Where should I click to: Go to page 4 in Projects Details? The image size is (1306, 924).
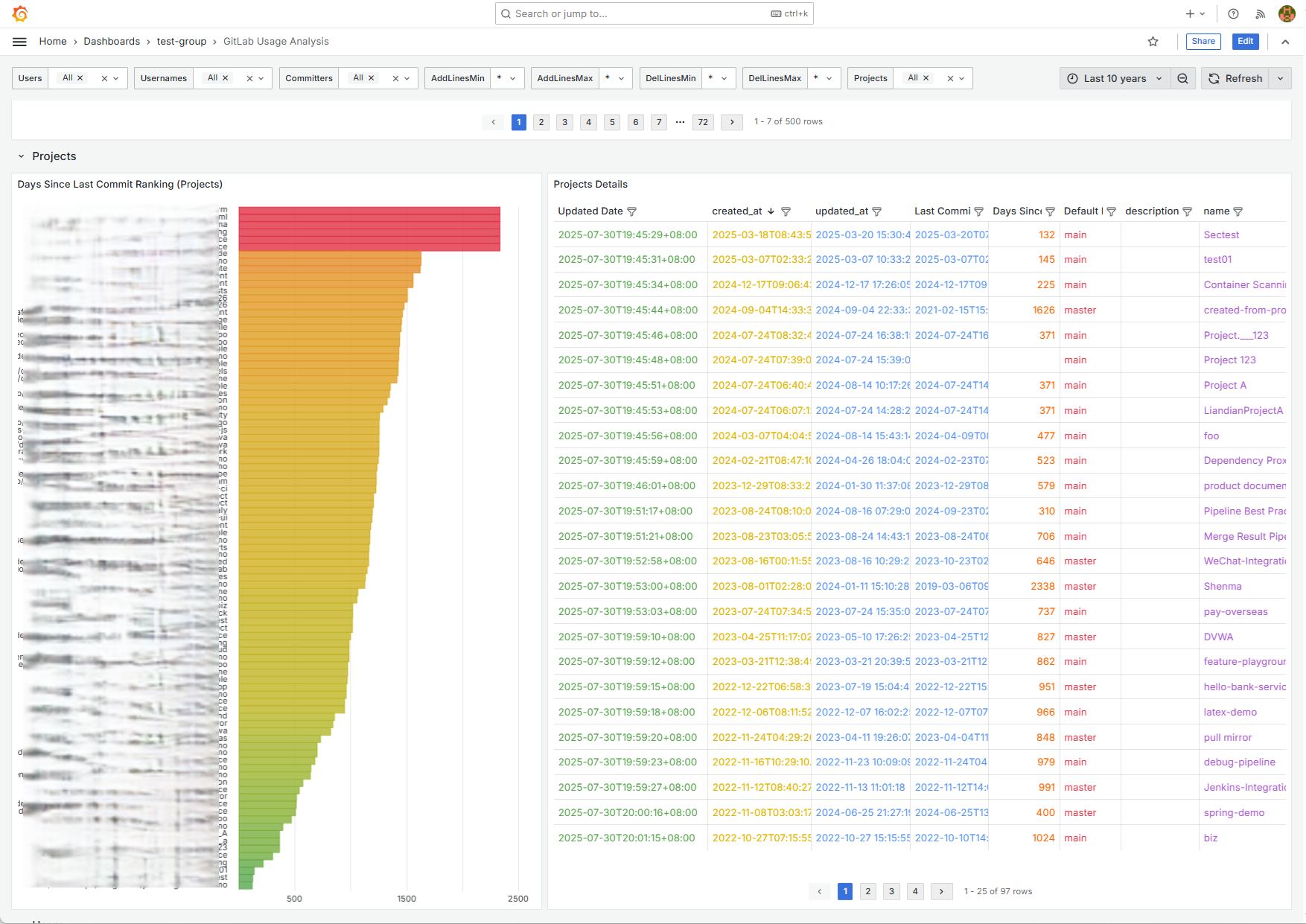click(x=915, y=891)
